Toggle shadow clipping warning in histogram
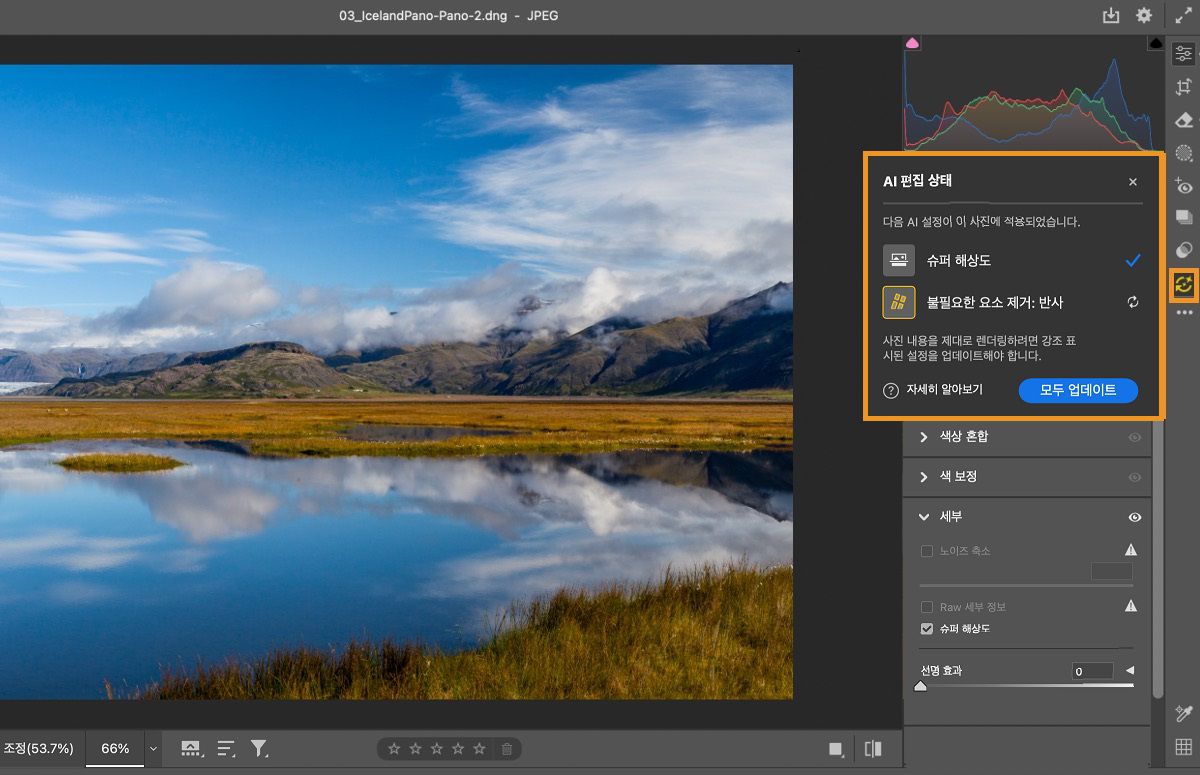The height and width of the screenshot is (775, 1200). [912, 44]
